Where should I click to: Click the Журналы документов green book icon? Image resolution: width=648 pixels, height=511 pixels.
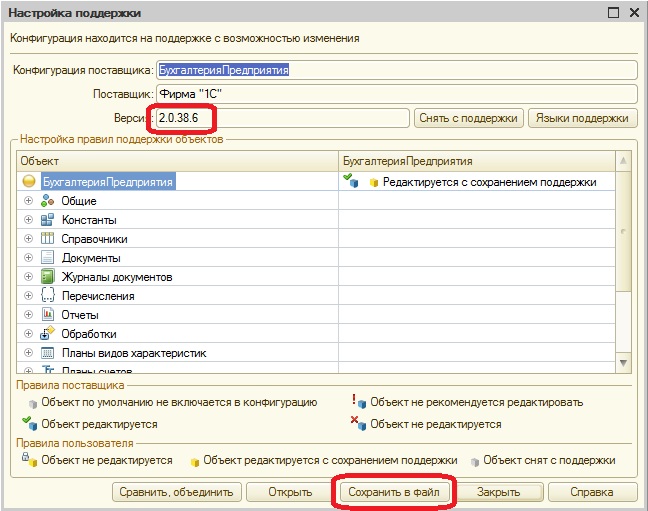point(48,277)
